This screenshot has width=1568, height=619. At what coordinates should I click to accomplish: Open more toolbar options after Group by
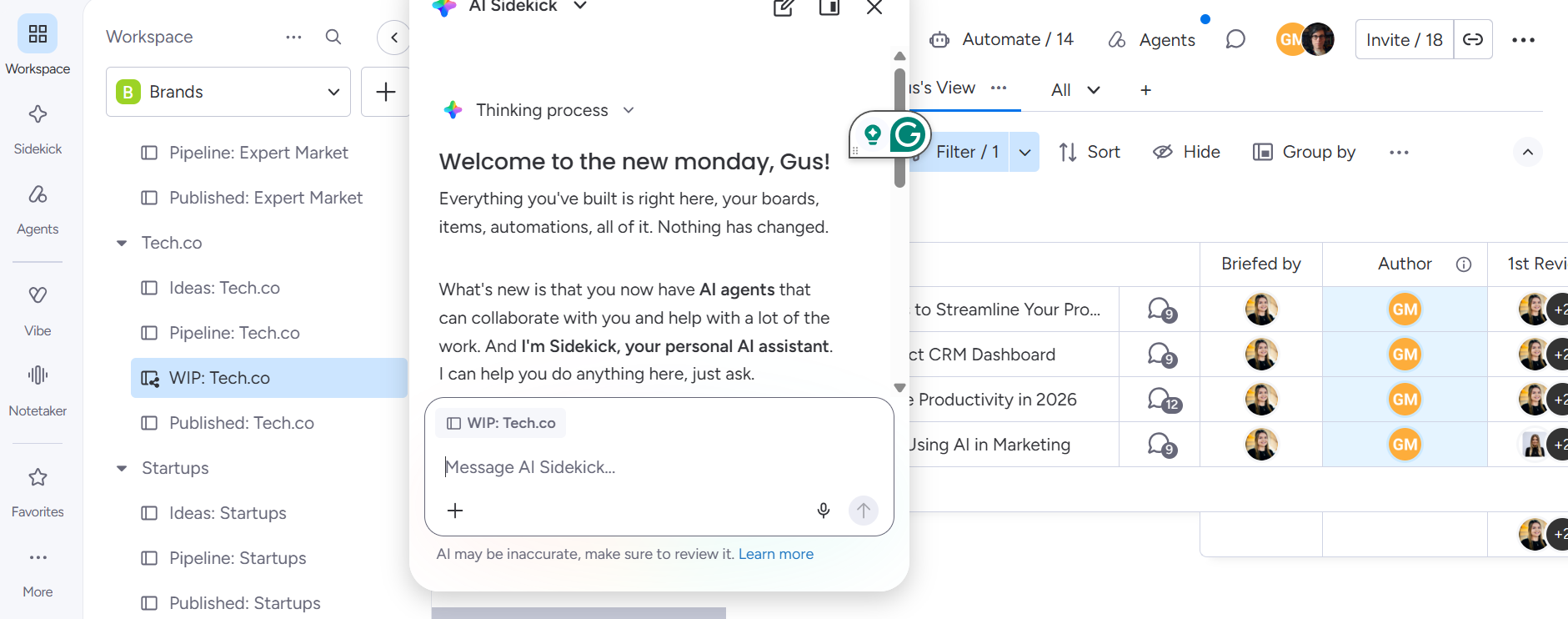[x=1399, y=152]
